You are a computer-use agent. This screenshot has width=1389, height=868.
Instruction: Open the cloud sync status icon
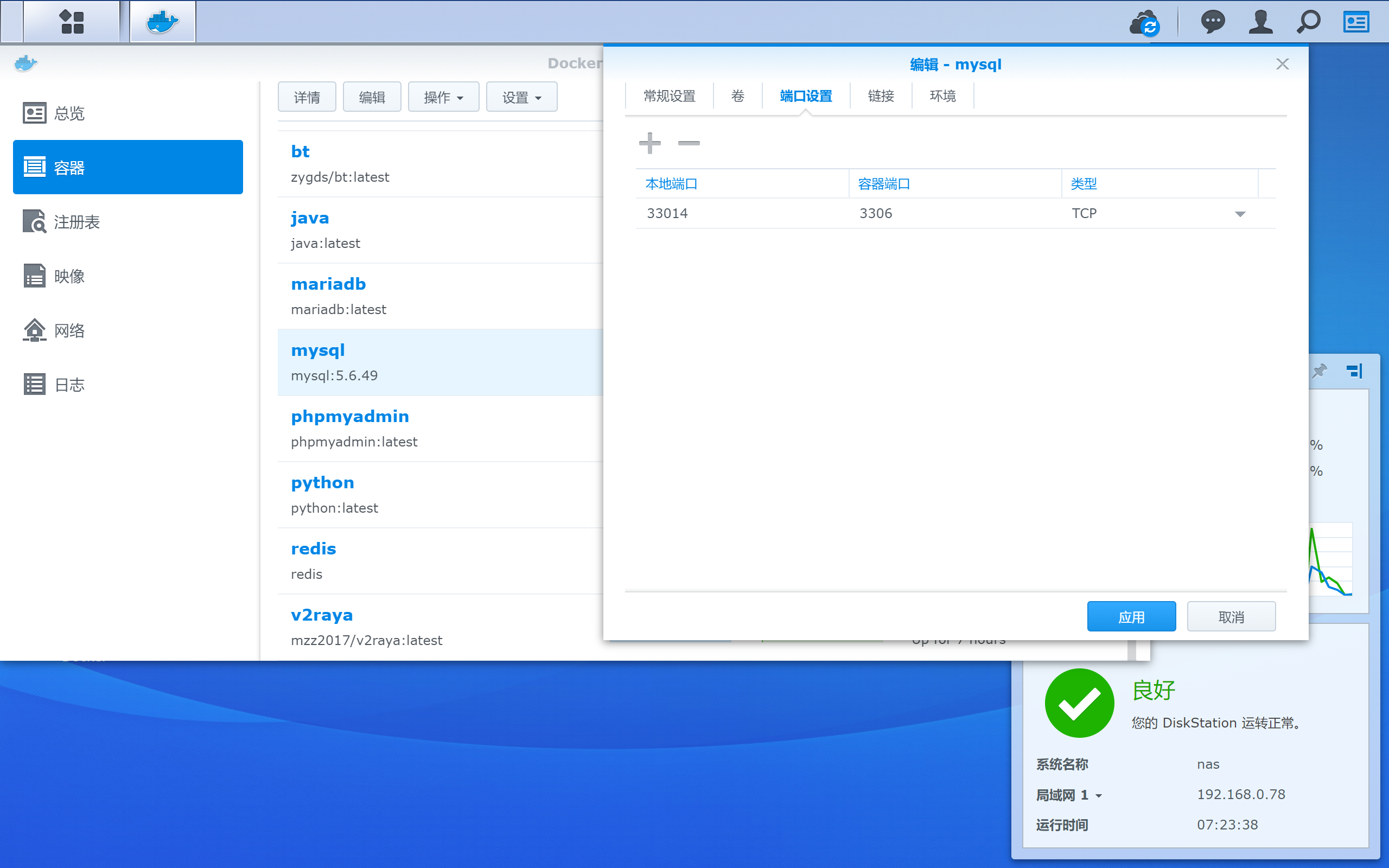tap(1144, 23)
